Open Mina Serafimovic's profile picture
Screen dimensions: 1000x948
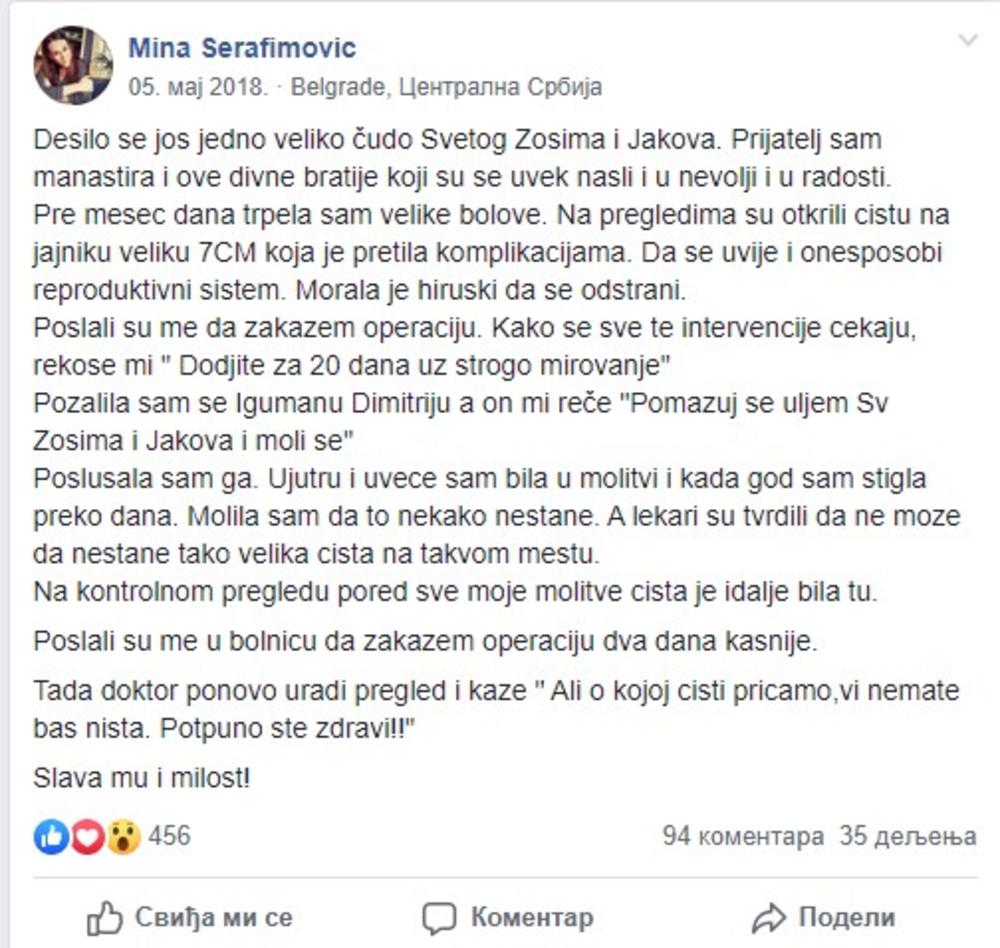(x=73, y=65)
